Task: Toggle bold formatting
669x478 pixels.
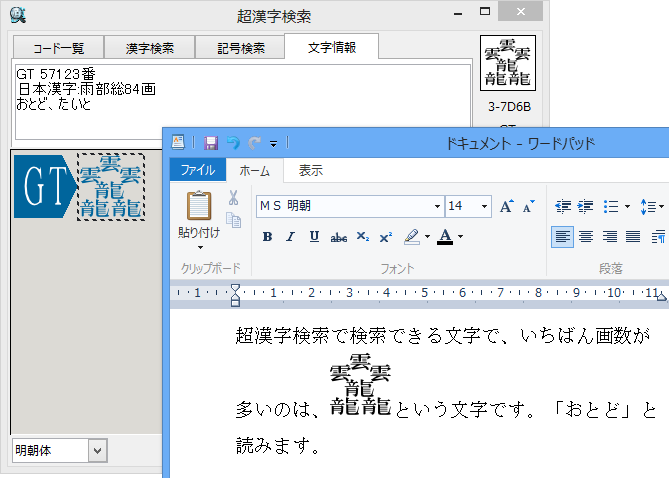Action: 267,237
